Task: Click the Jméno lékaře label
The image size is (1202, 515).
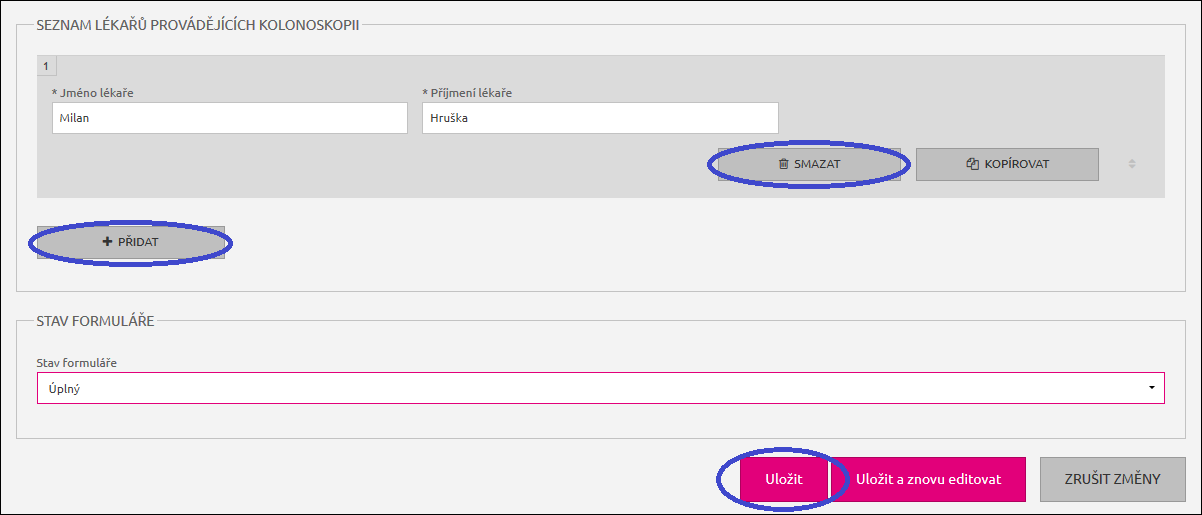Action: point(93,93)
